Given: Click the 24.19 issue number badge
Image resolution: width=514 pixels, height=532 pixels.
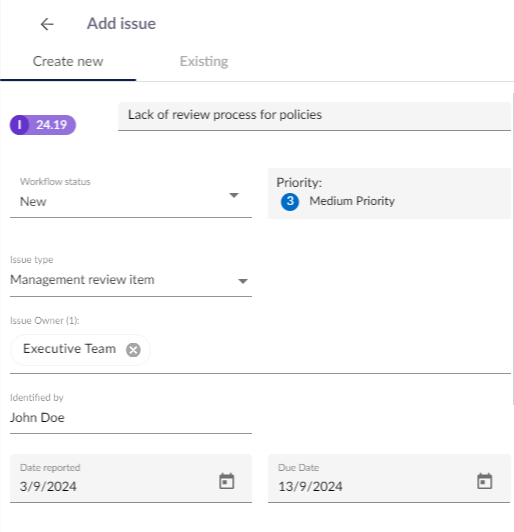Looking at the screenshot, I should 43,125.
